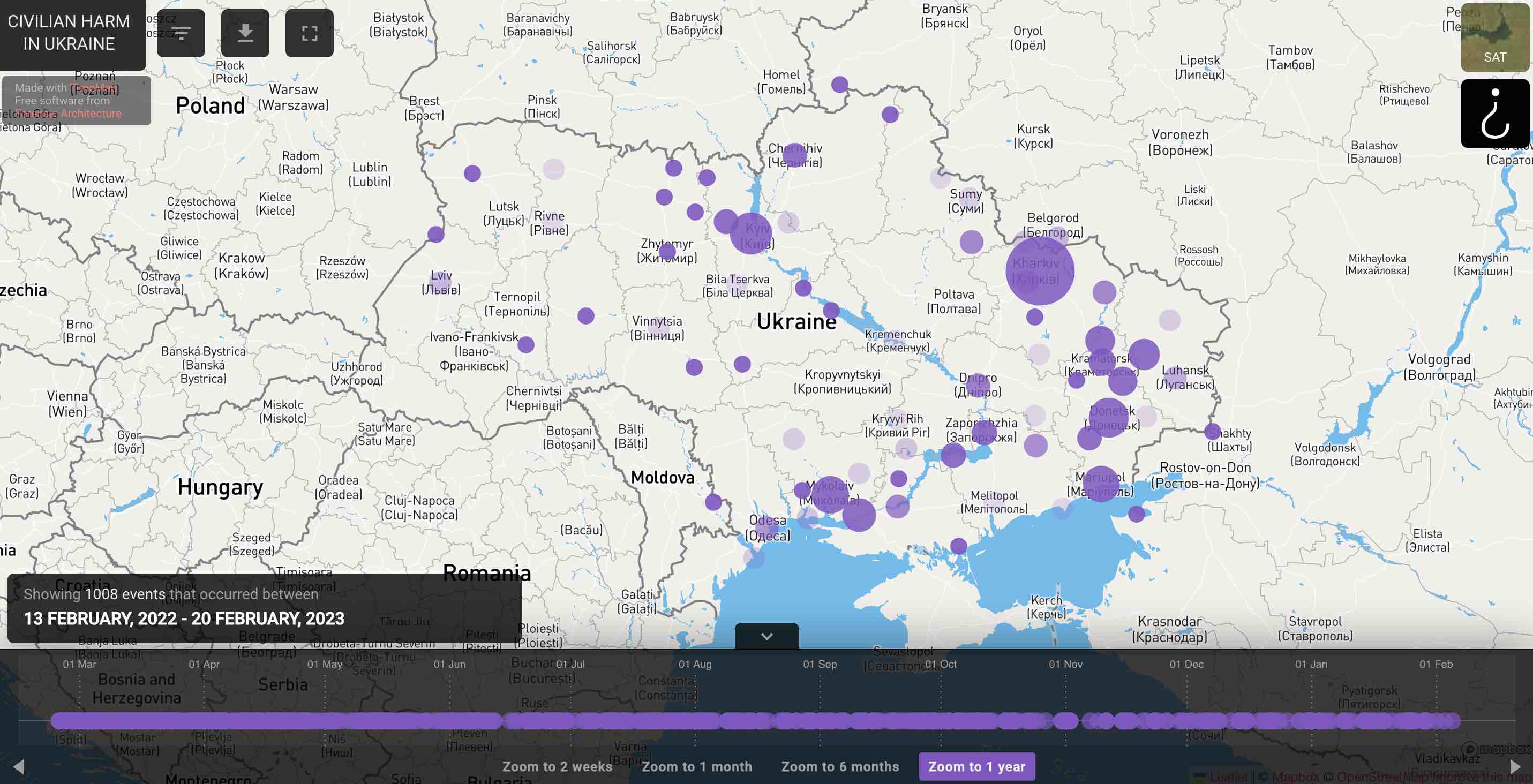Click the Mariupol event cluster circle
Image resolution: width=1533 pixels, height=784 pixels.
(1101, 484)
